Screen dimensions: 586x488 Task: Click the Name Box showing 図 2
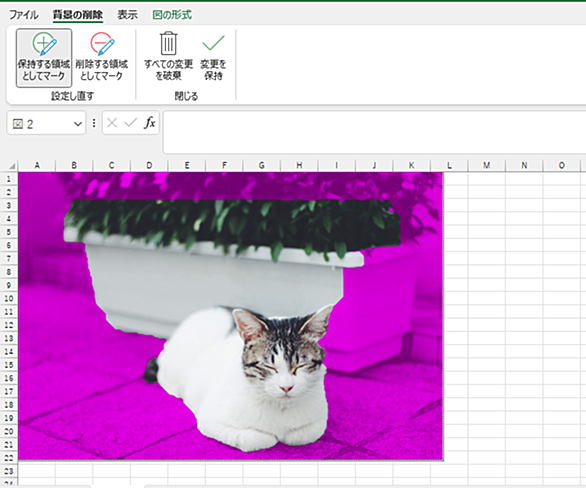click(x=41, y=123)
